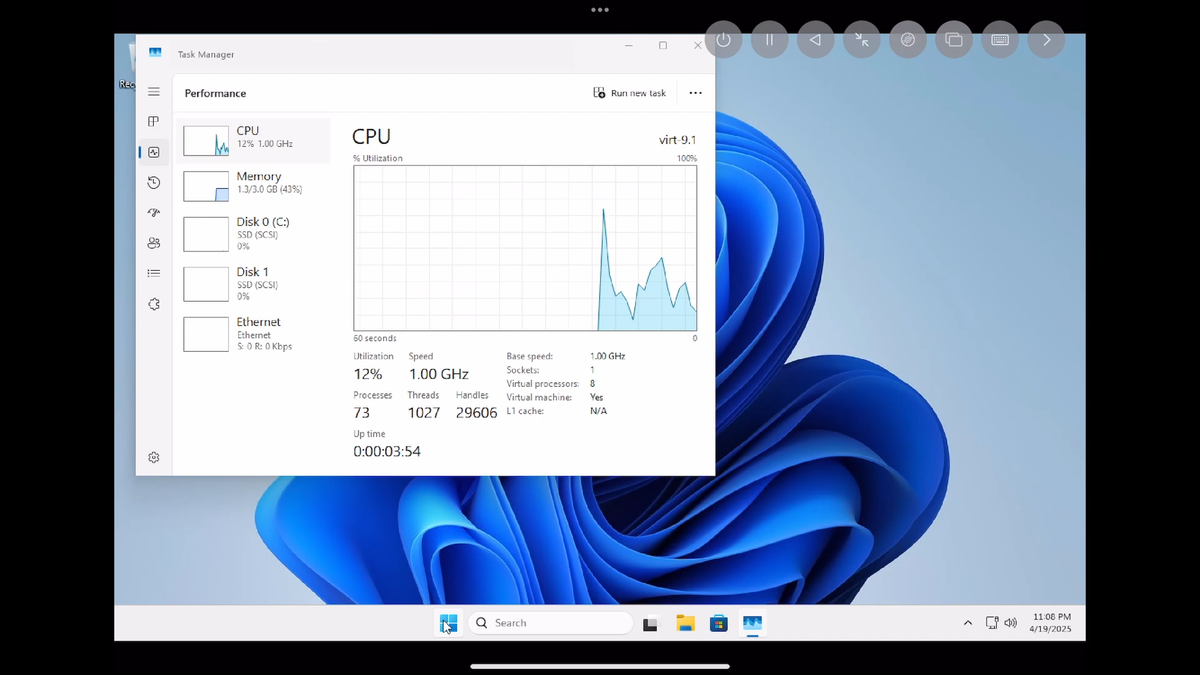Click the virt-9.1 processor name
Viewport: 1200px width, 675px height.
[677, 140]
